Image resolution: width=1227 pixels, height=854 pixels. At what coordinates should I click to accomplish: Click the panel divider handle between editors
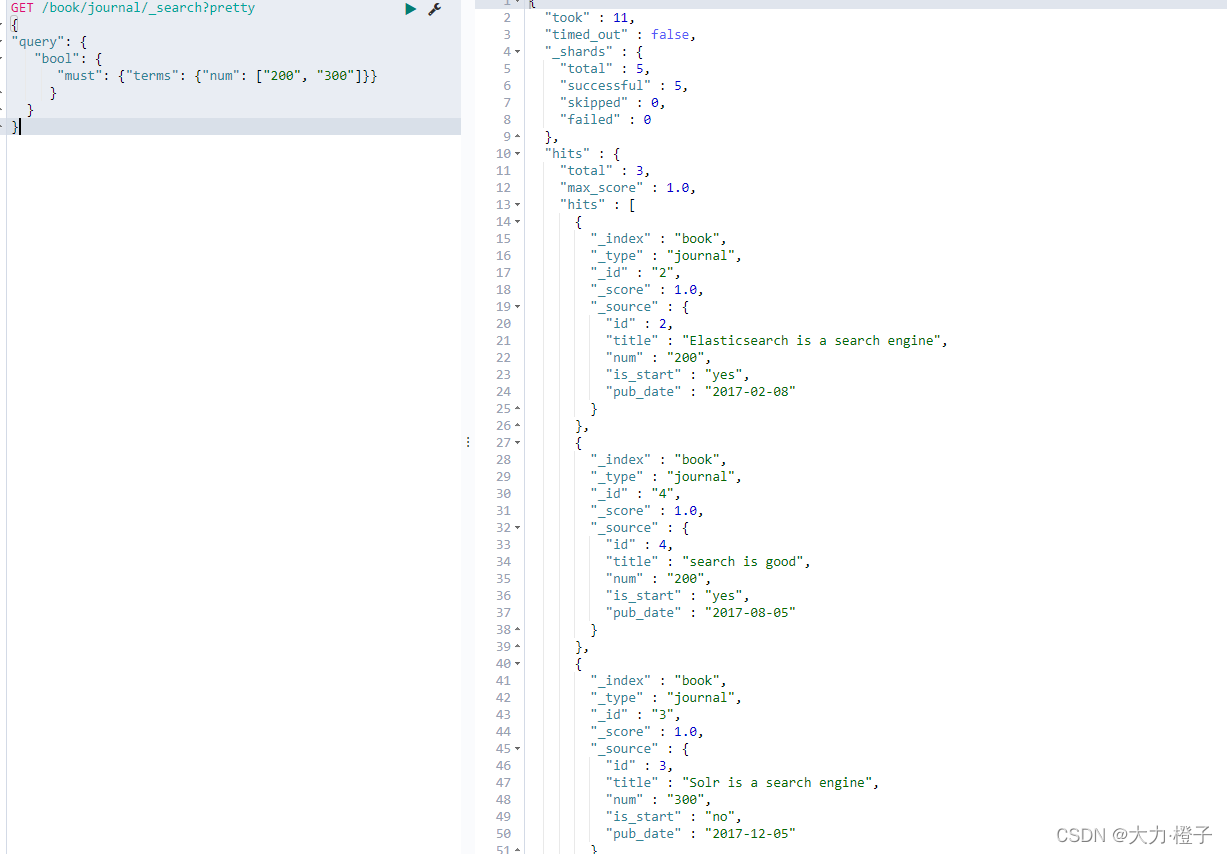tap(467, 442)
